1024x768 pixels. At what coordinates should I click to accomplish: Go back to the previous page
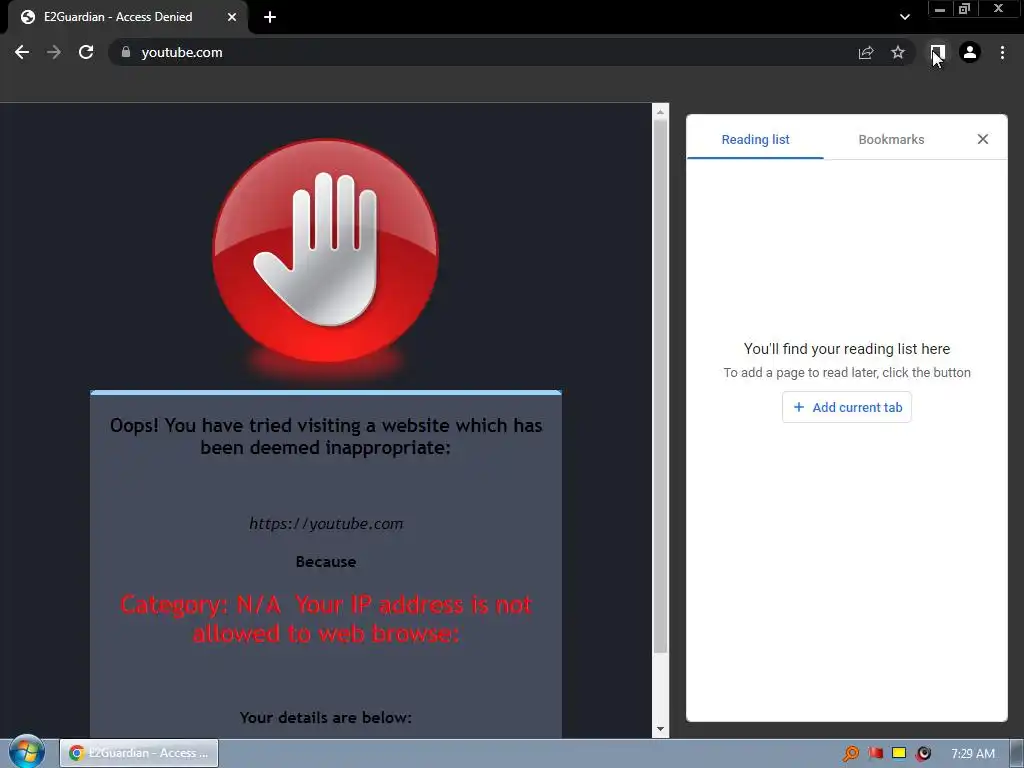[x=22, y=52]
